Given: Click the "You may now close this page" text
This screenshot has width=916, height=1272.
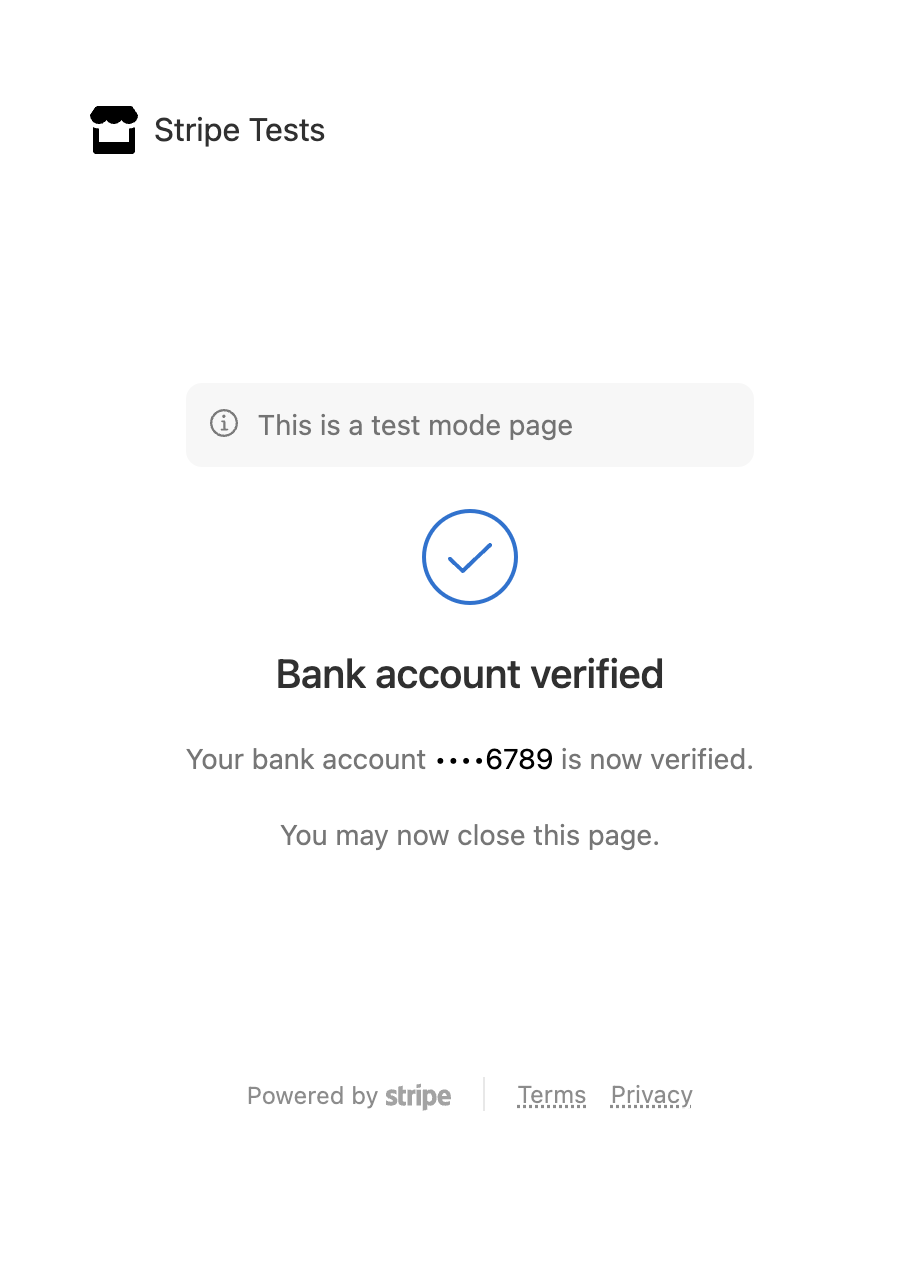Looking at the screenshot, I should 470,835.
